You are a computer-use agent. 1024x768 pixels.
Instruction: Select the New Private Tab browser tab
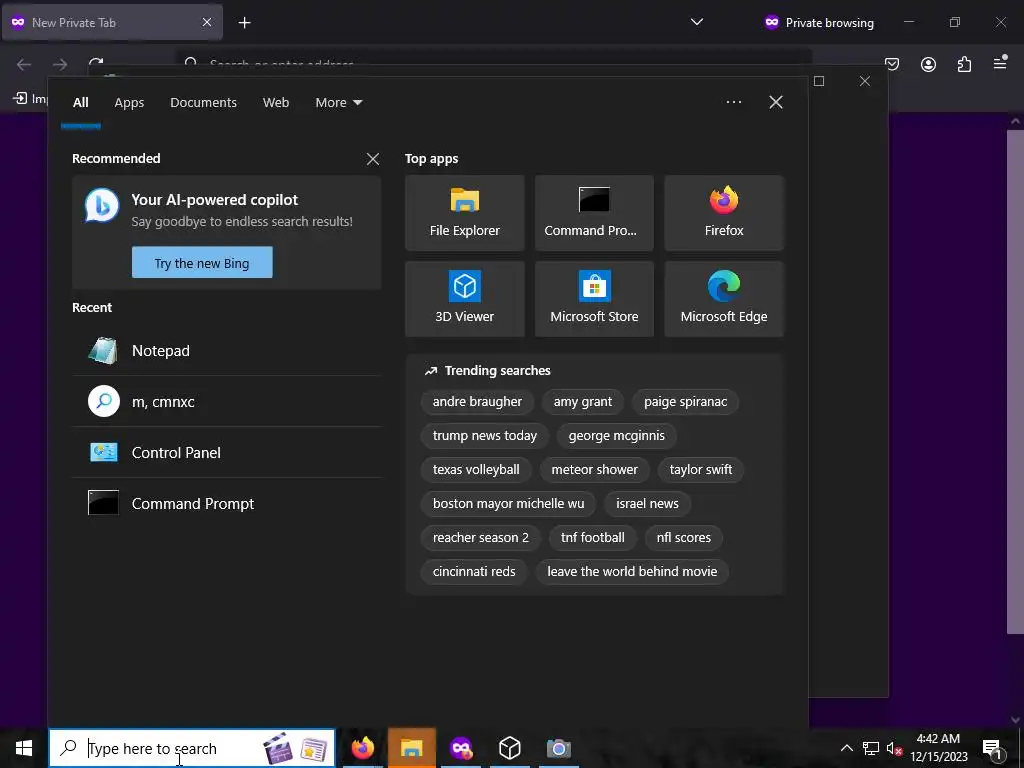112,22
